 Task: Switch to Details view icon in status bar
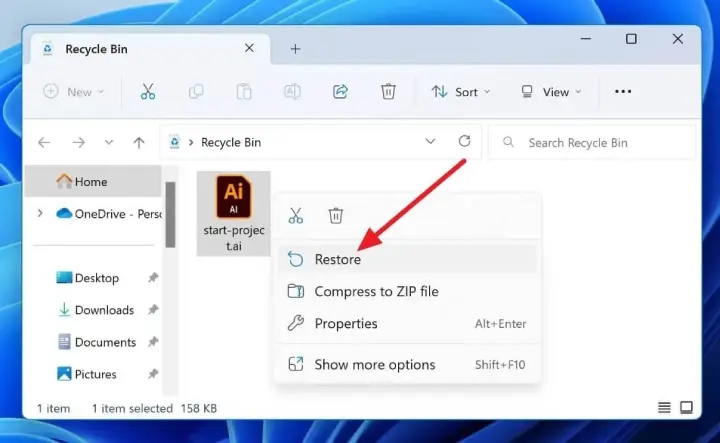tap(664, 407)
